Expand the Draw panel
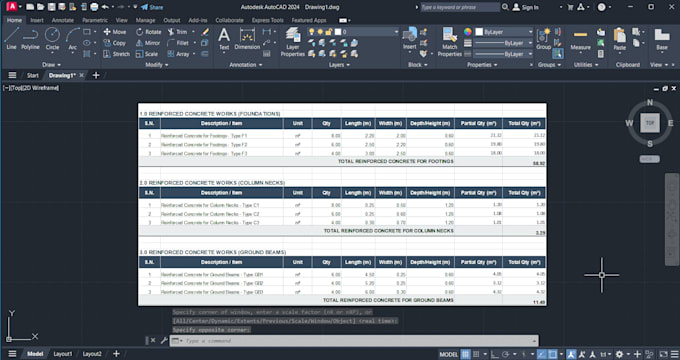Image resolution: width=680 pixels, height=360 pixels. pos(51,65)
